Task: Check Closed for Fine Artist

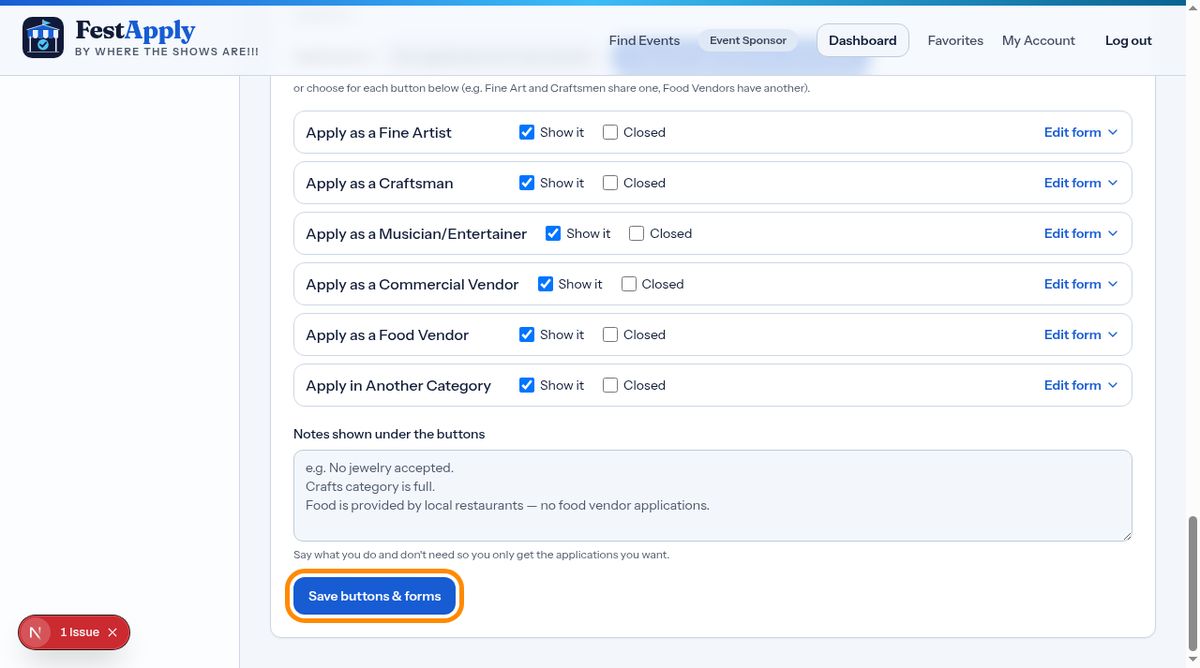Action: pyautogui.click(x=610, y=132)
